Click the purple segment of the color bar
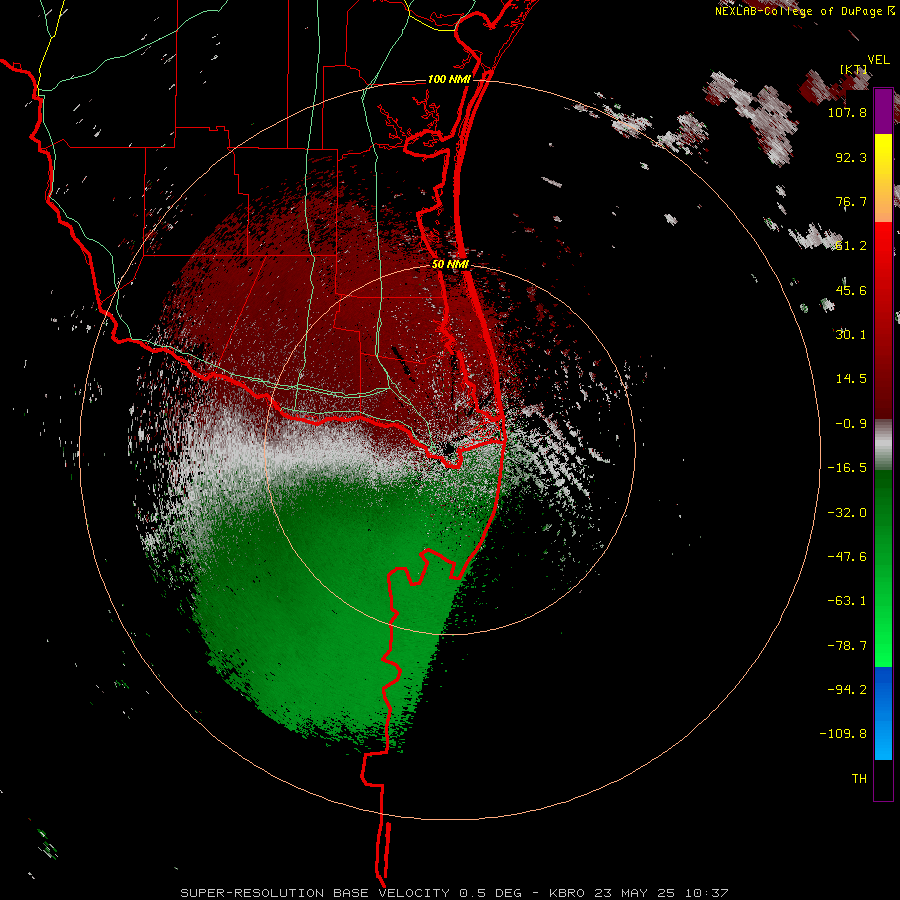This screenshot has height=900, width=900. (x=883, y=111)
